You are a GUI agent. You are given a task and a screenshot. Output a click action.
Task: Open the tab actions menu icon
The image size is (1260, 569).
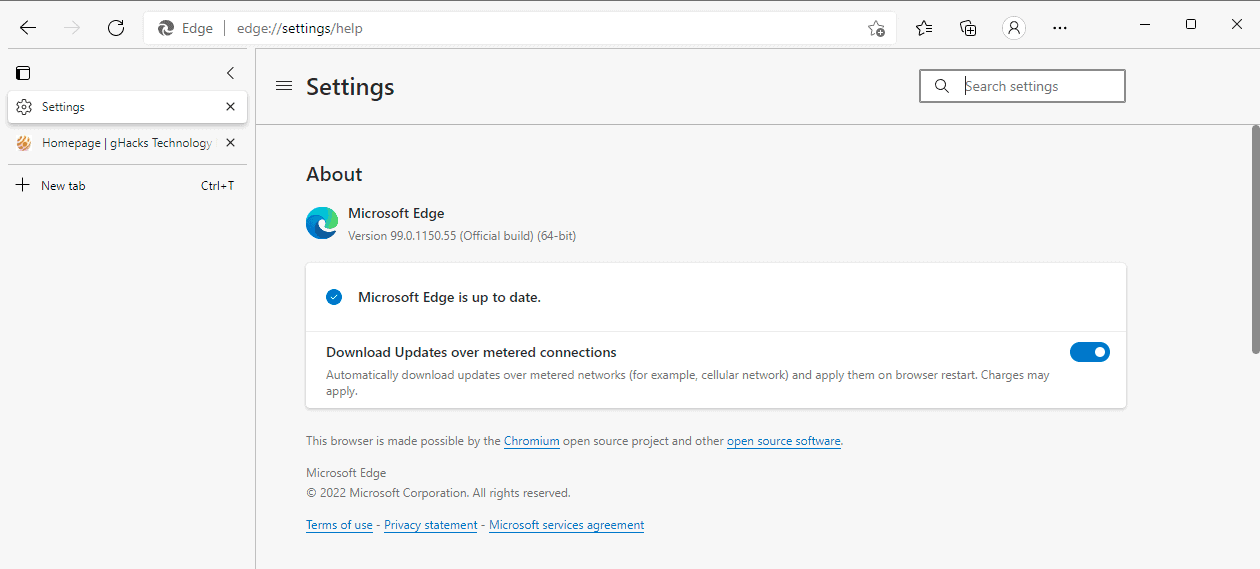23,73
